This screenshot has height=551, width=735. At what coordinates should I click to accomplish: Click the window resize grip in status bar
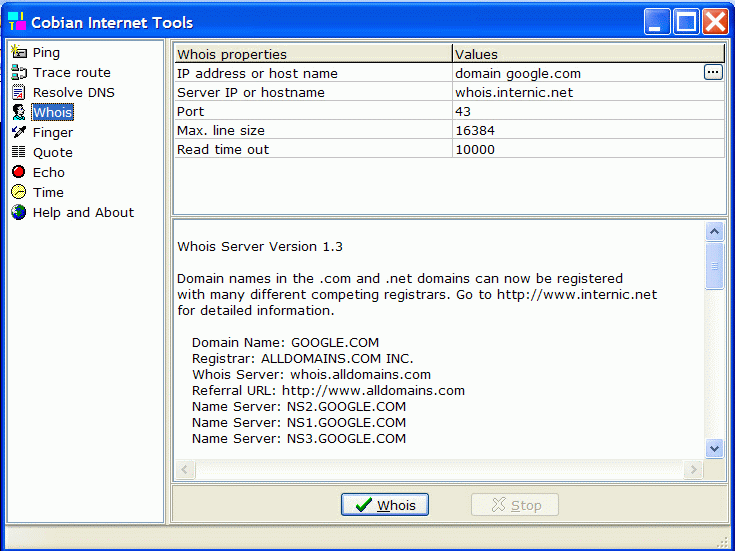coord(723,542)
